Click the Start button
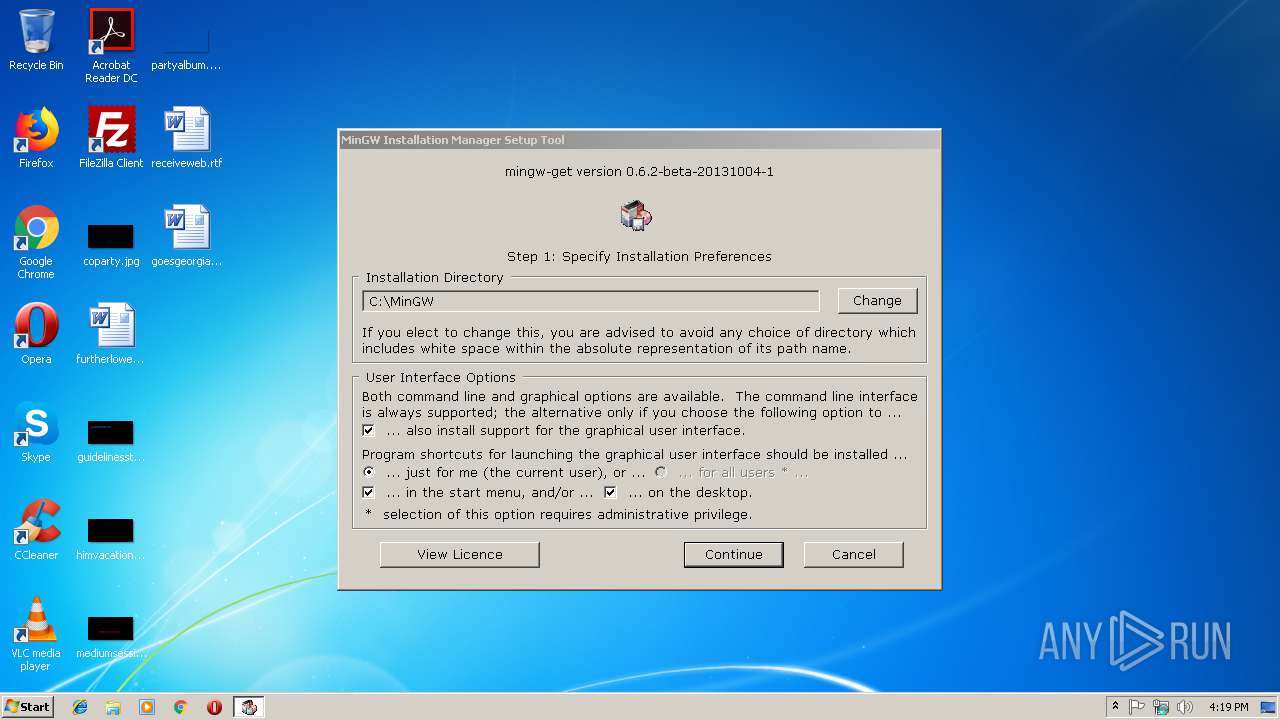Viewport: 1280px width, 720px height. coord(28,707)
